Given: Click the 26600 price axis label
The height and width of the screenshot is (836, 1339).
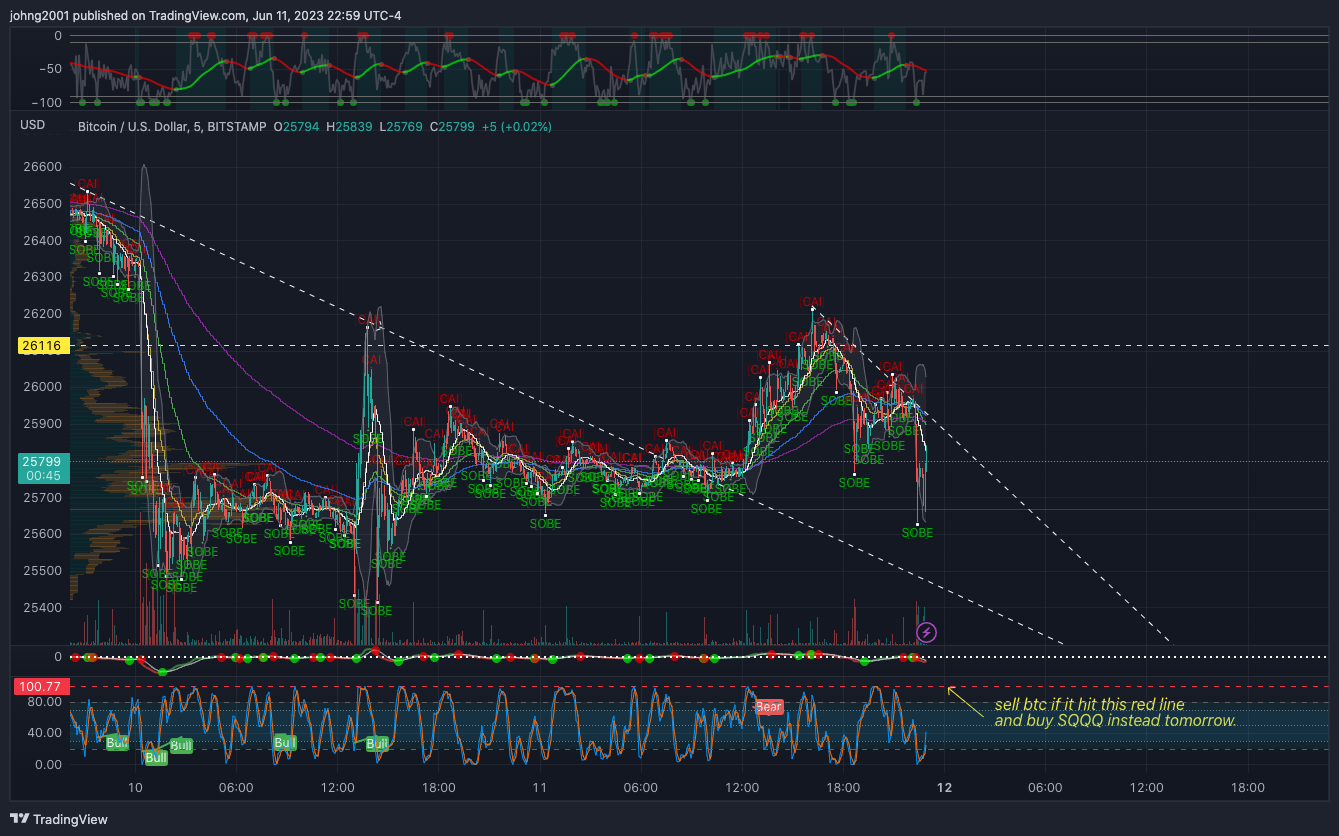Looking at the screenshot, I should (42, 167).
